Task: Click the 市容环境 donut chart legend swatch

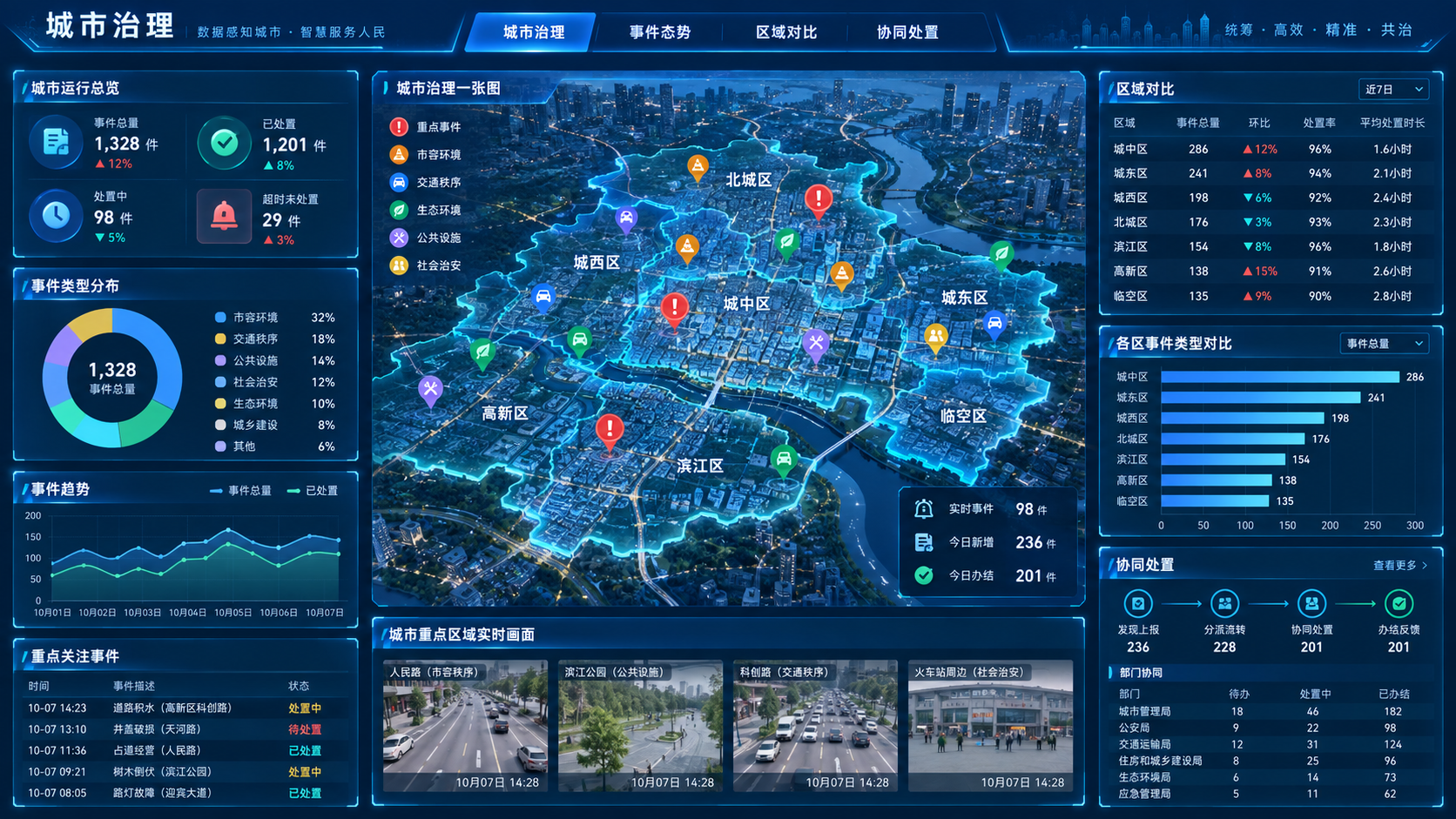Action: pyautogui.click(x=220, y=318)
